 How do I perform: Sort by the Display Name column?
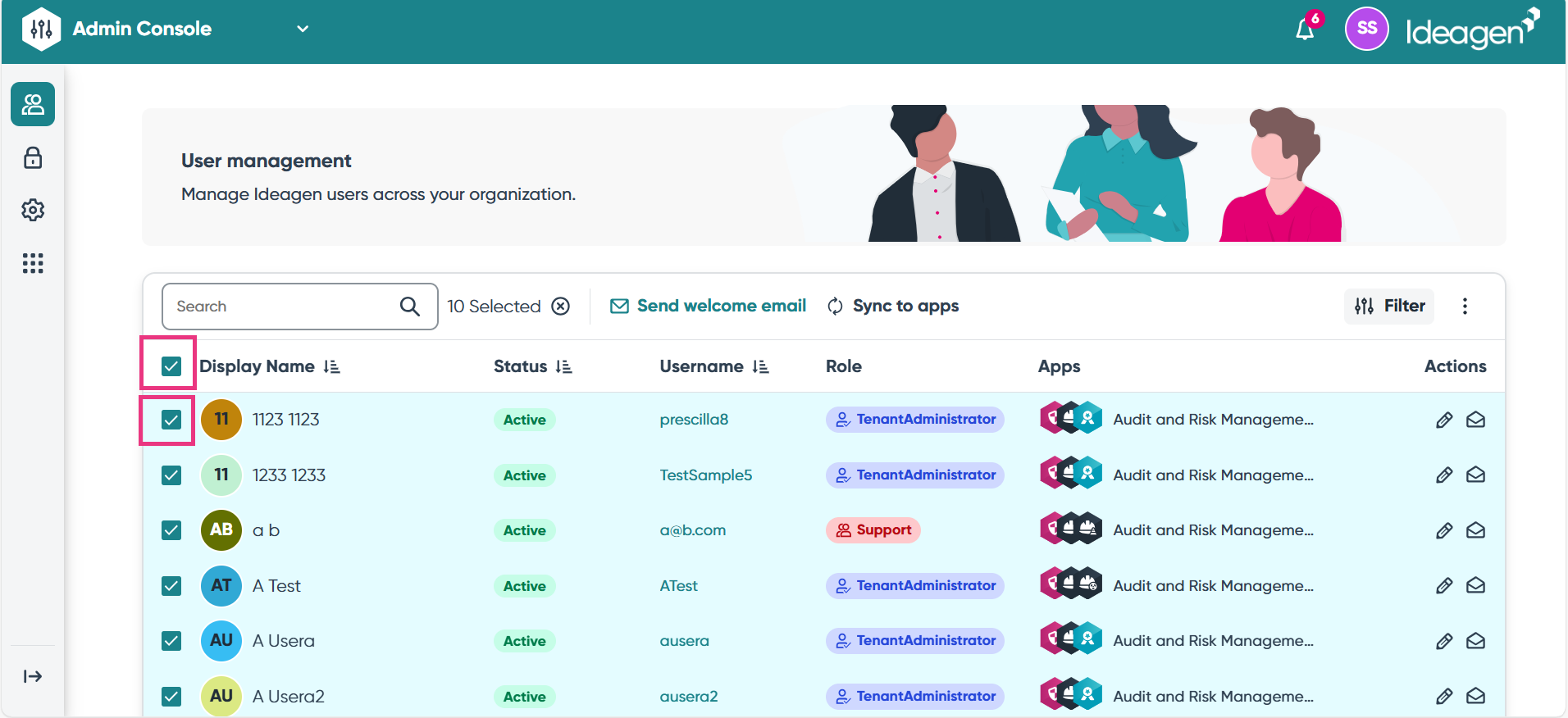point(331,366)
